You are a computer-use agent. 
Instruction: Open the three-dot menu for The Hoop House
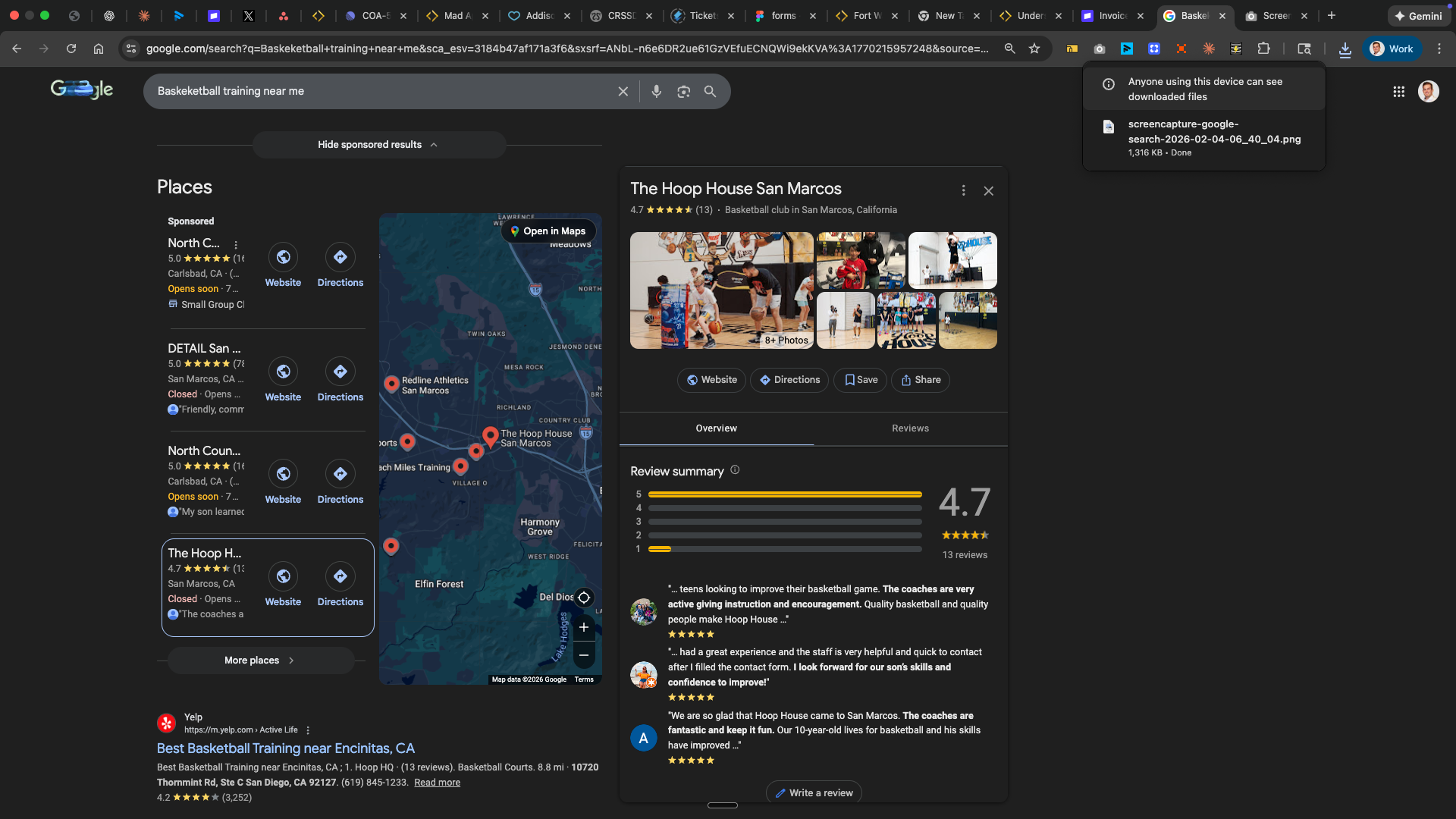[964, 190]
